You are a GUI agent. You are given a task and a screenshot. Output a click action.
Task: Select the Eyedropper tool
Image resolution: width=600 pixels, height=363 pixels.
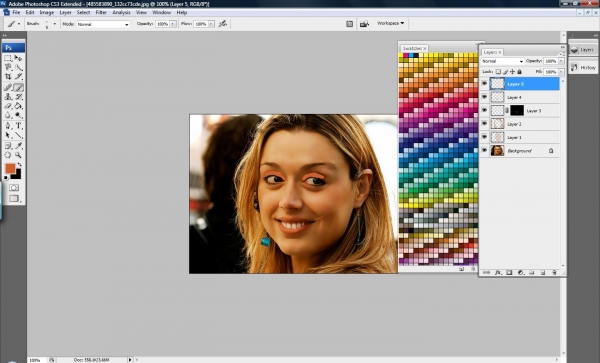click(x=18, y=146)
